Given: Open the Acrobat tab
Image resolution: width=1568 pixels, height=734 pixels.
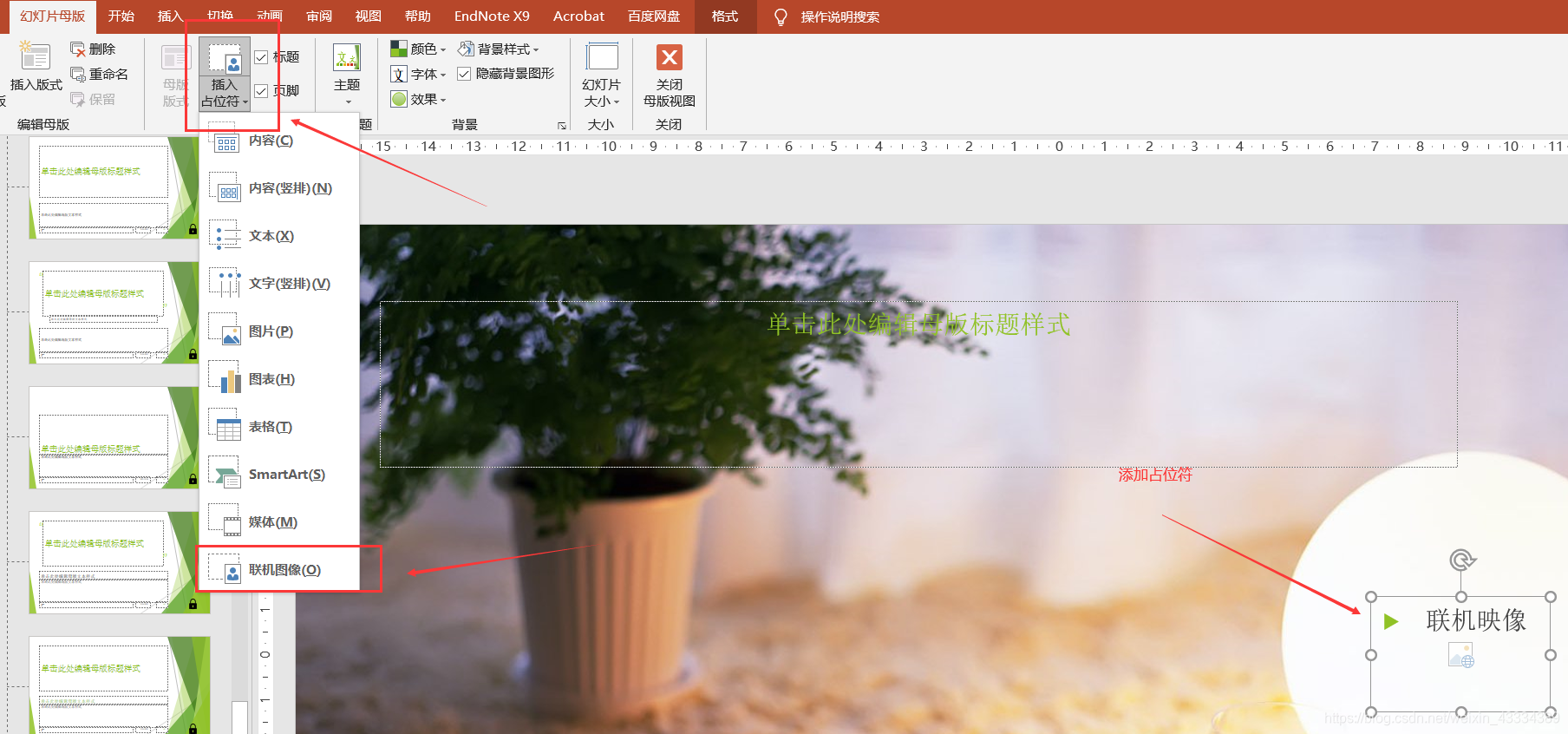Looking at the screenshot, I should click(578, 16).
